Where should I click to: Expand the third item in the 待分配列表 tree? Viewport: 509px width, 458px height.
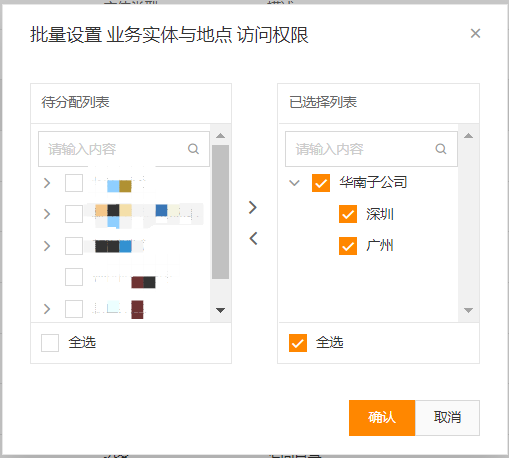pyautogui.click(x=47, y=246)
